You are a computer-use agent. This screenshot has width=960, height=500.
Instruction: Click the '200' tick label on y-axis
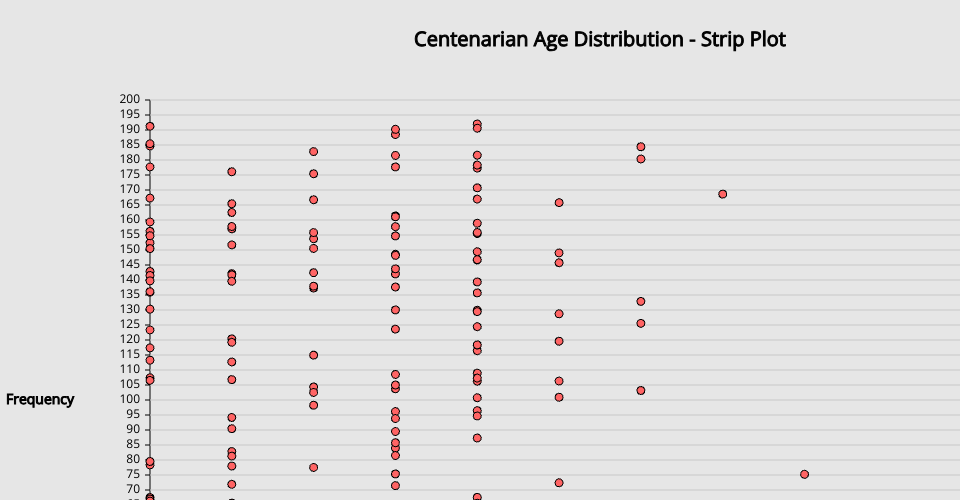click(129, 99)
